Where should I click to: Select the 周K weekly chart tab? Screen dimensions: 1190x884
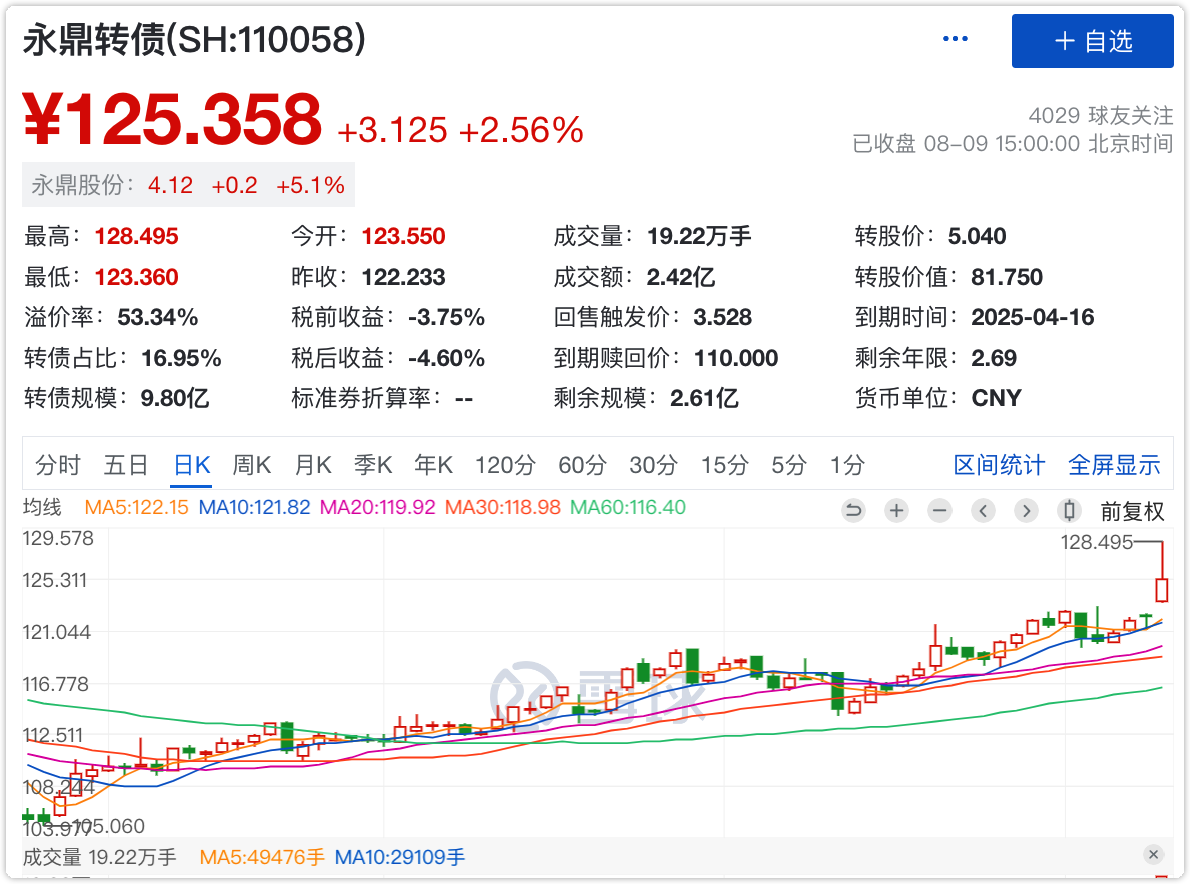pyautogui.click(x=252, y=465)
